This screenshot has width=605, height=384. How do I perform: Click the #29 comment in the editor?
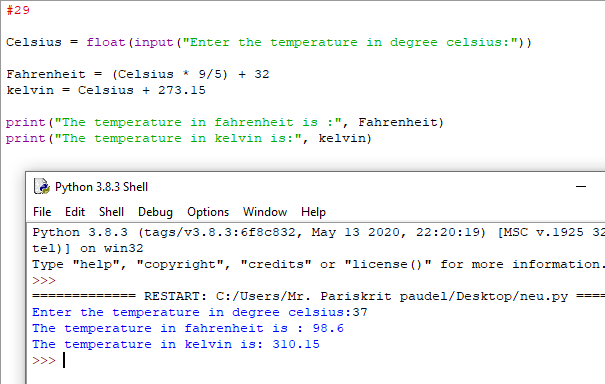(x=18, y=10)
